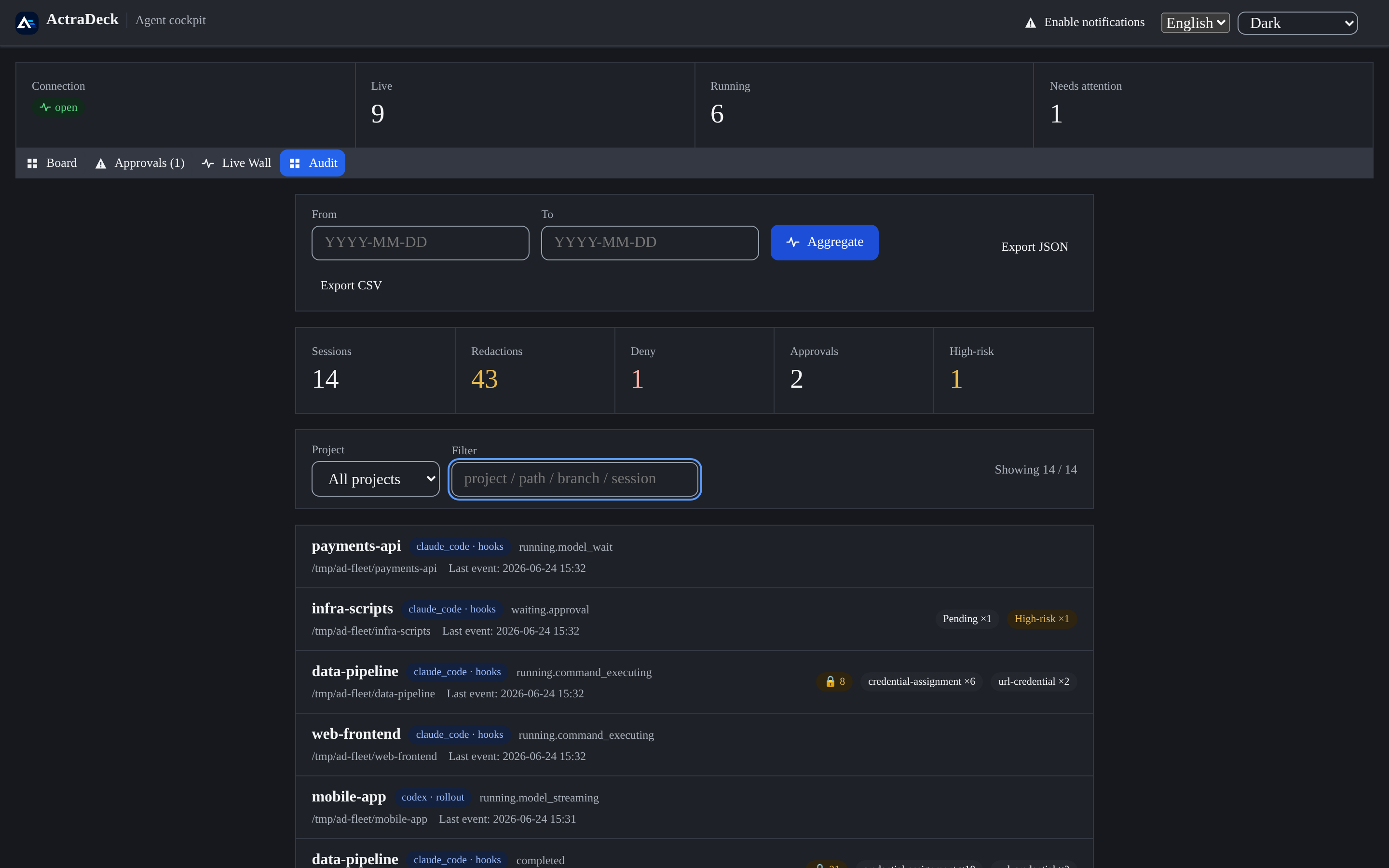Click the pulse icon inside the Aggregate button
This screenshot has width=1389, height=868.
[793, 242]
